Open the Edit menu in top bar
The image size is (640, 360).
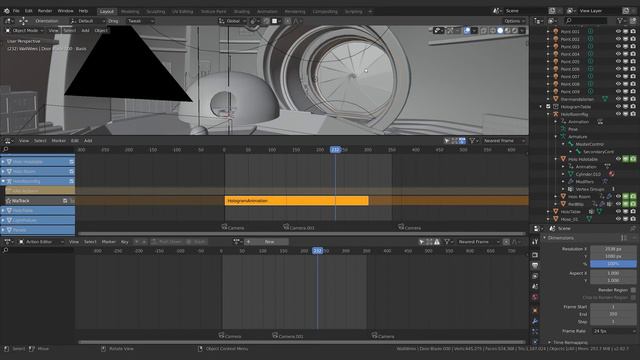coord(29,11)
